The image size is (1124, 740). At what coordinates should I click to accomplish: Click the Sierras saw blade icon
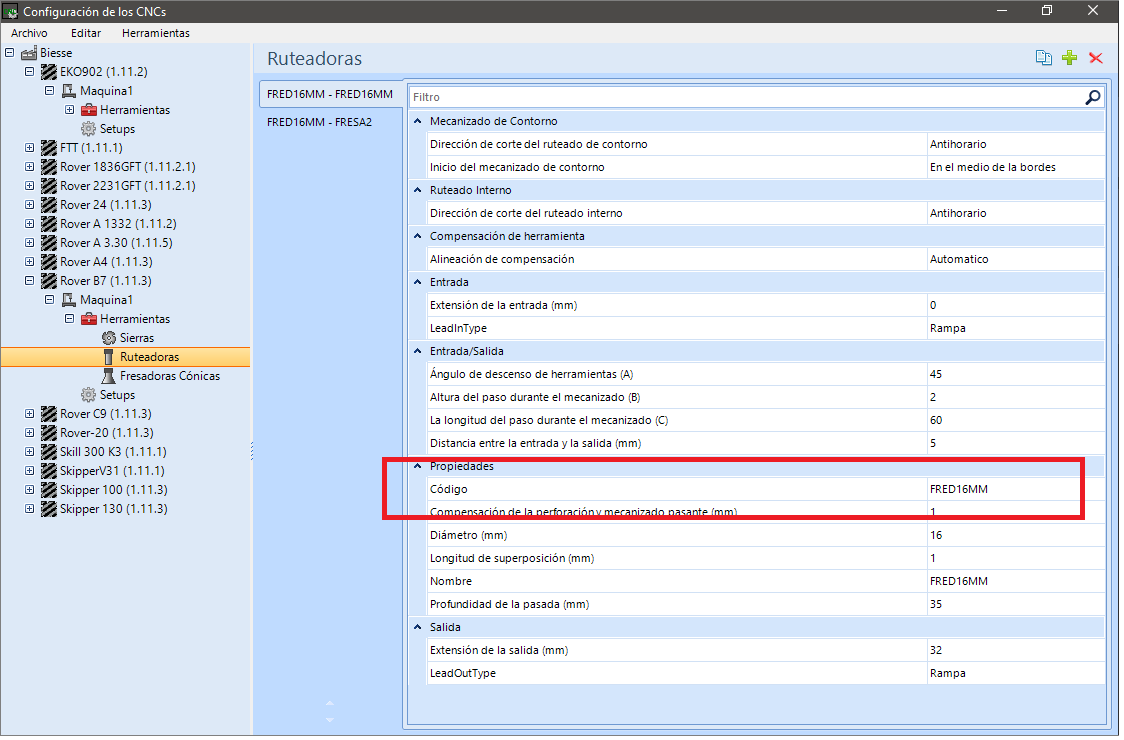[108, 338]
